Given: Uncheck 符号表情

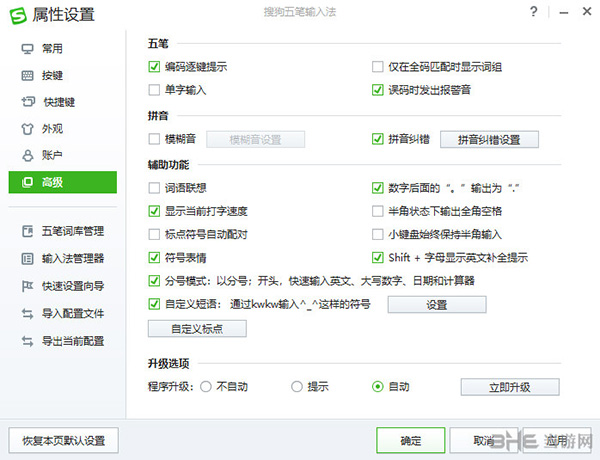Looking at the screenshot, I should 154,258.
